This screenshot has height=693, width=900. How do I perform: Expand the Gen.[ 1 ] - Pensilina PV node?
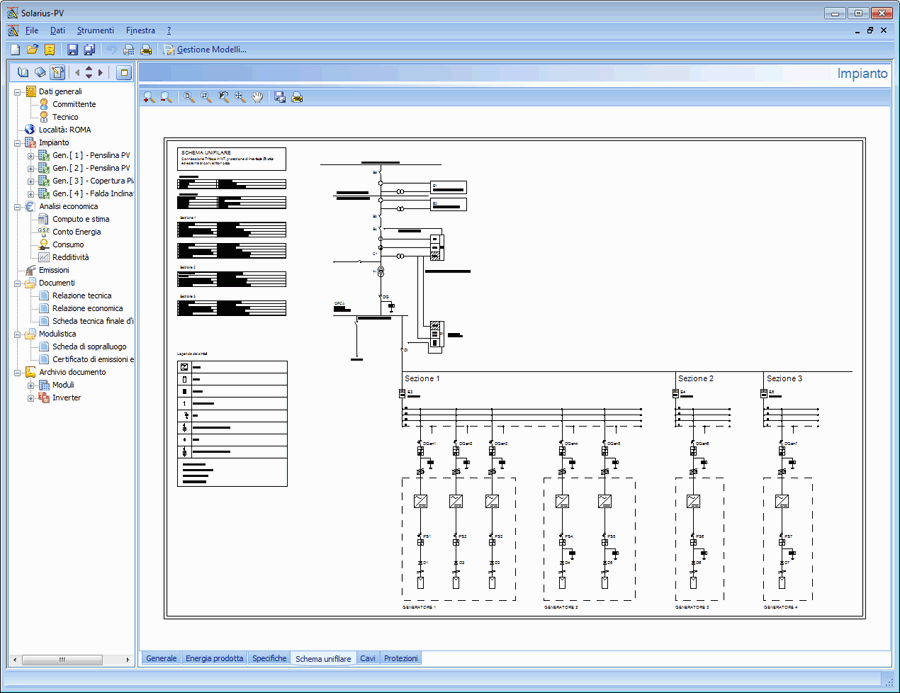tap(31, 156)
